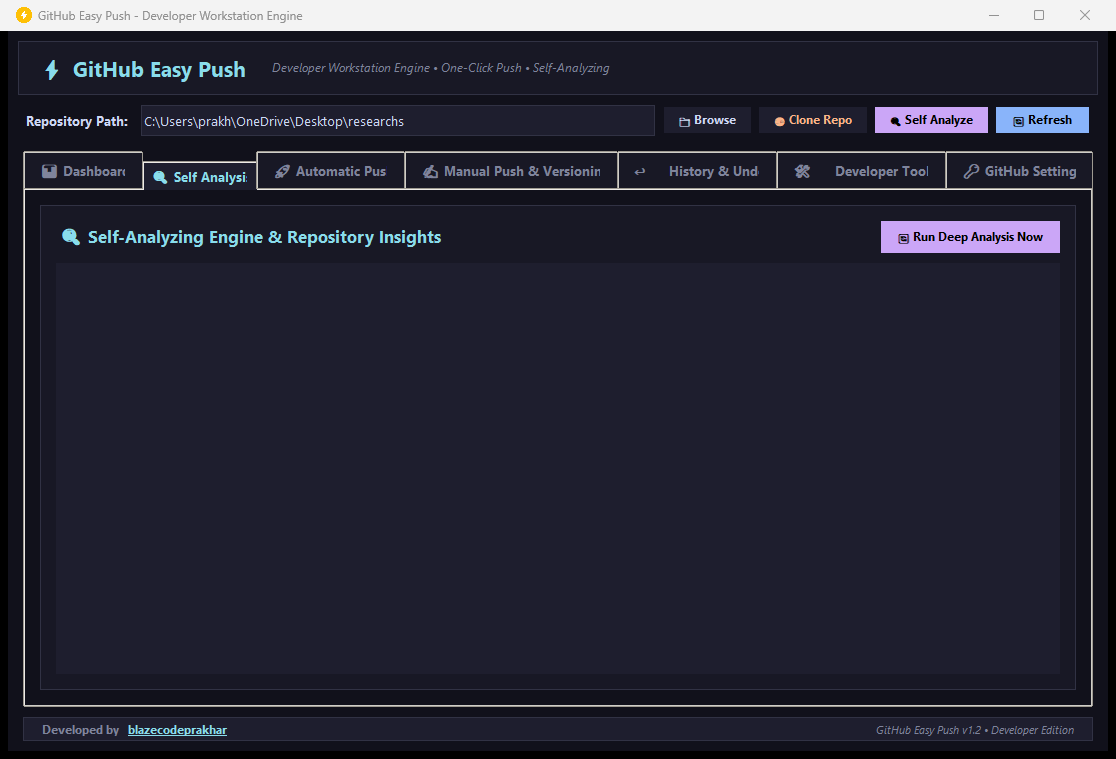The height and width of the screenshot is (759, 1116).
Task: Click inside the empty analysis output area
Action: (558, 469)
